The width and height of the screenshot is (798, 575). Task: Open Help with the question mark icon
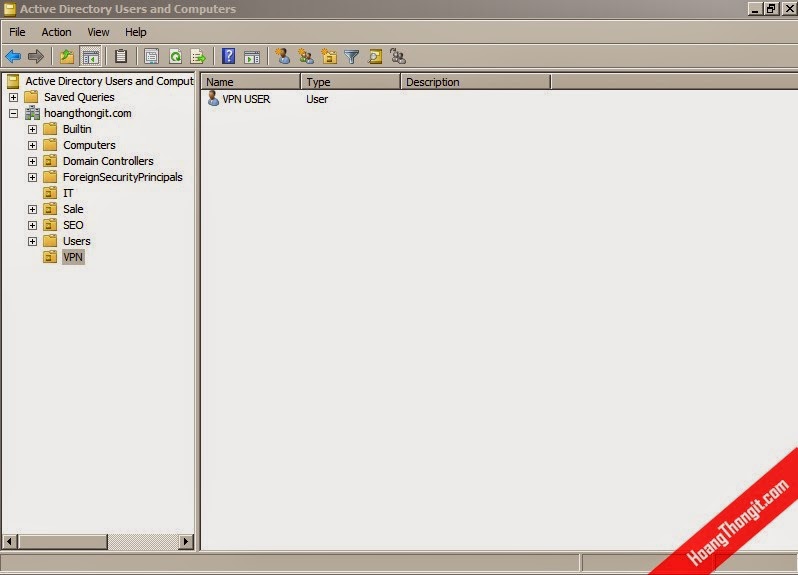point(229,56)
